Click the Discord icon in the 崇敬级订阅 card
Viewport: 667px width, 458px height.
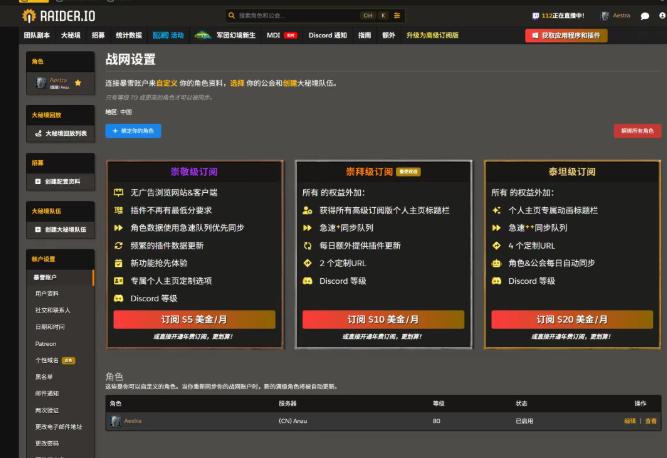pos(119,297)
